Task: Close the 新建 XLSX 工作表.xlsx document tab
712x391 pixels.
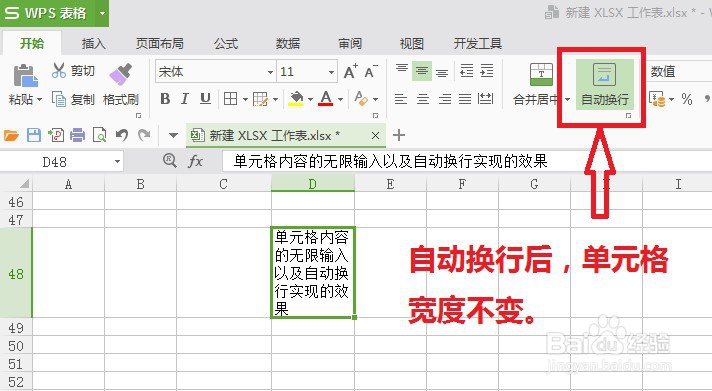Action: pyautogui.click(x=375, y=135)
